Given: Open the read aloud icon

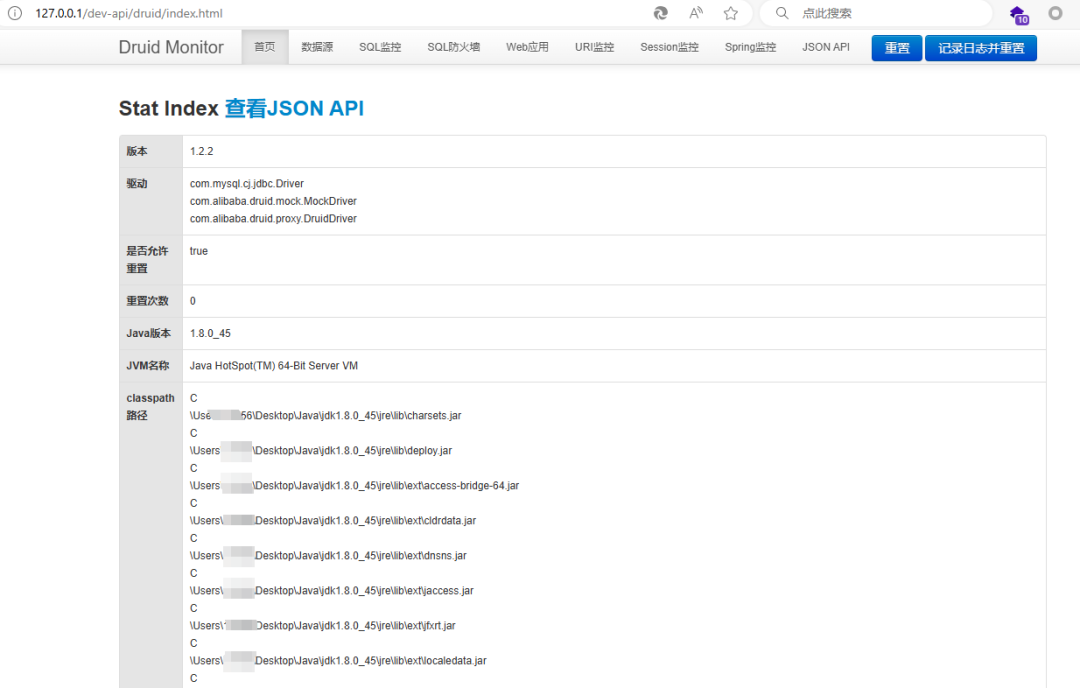Looking at the screenshot, I should click(696, 13).
